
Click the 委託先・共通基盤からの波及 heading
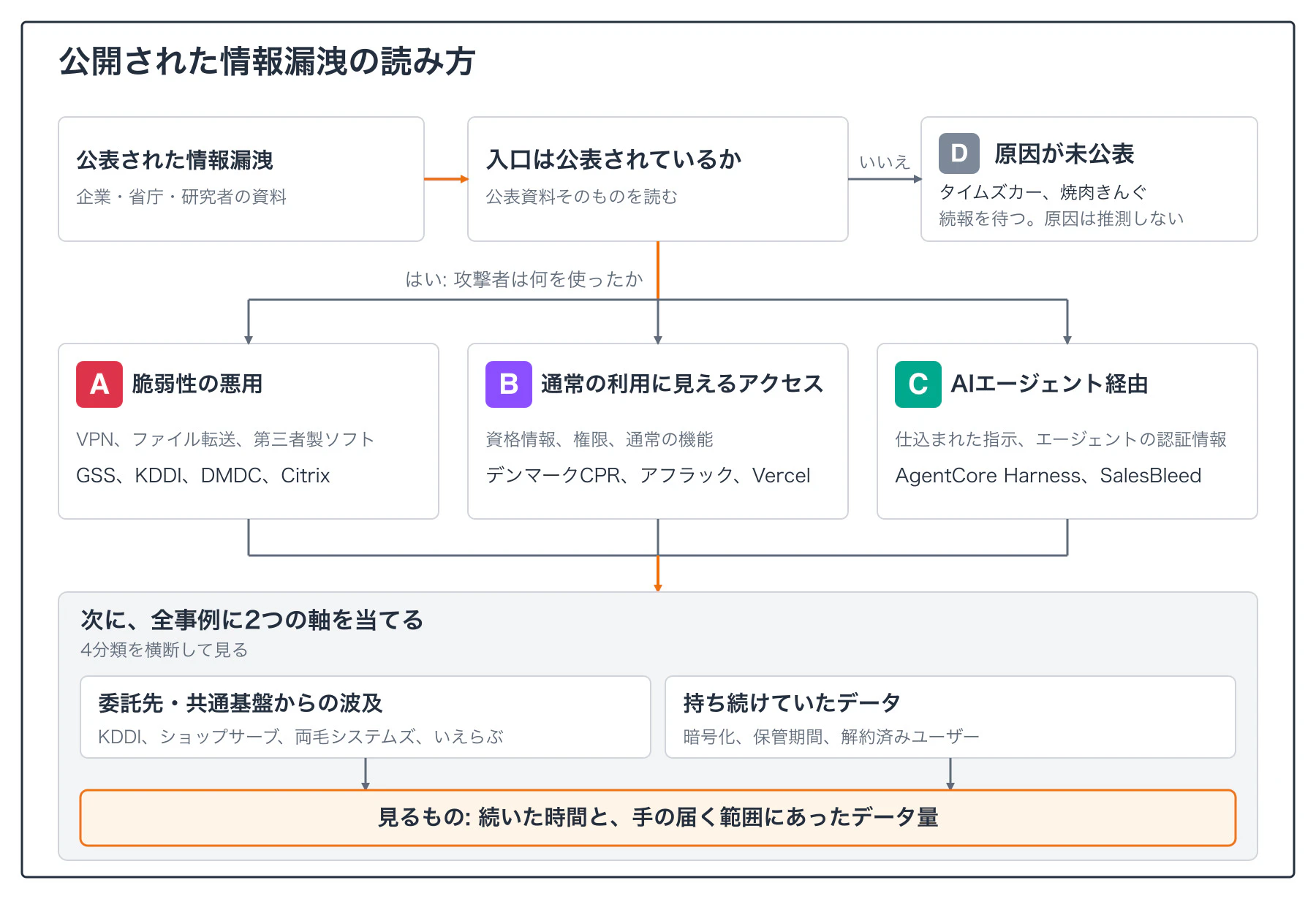(241, 703)
